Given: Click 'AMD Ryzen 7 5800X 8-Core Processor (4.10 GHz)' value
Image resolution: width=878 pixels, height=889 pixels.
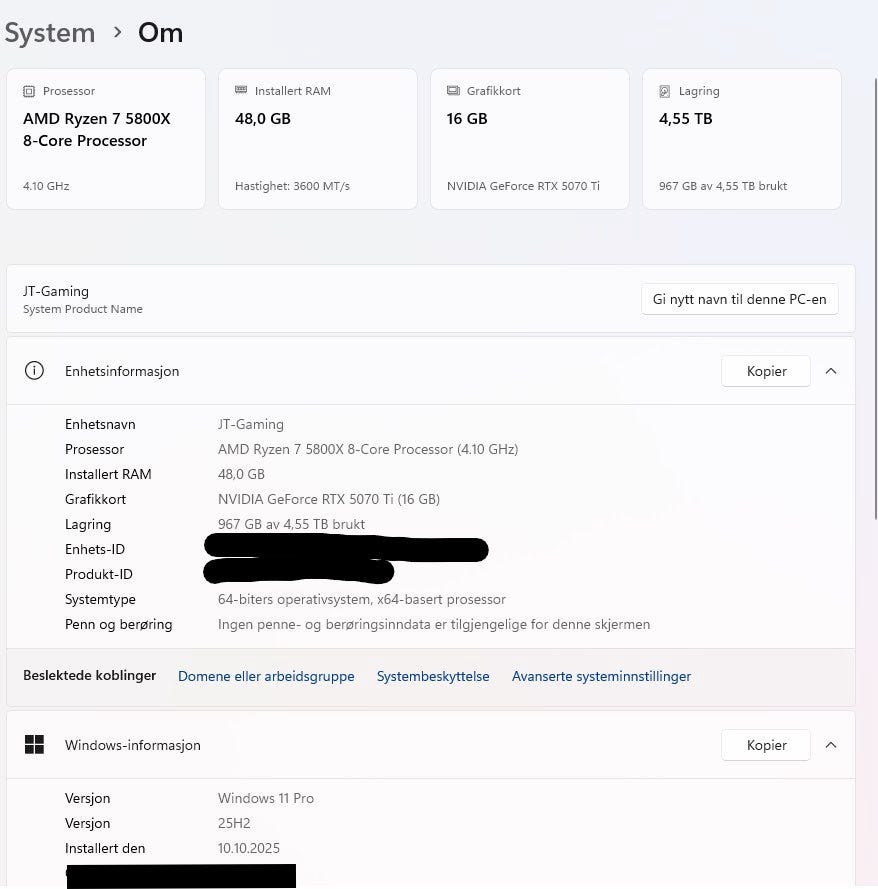Looking at the screenshot, I should coord(368,449).
